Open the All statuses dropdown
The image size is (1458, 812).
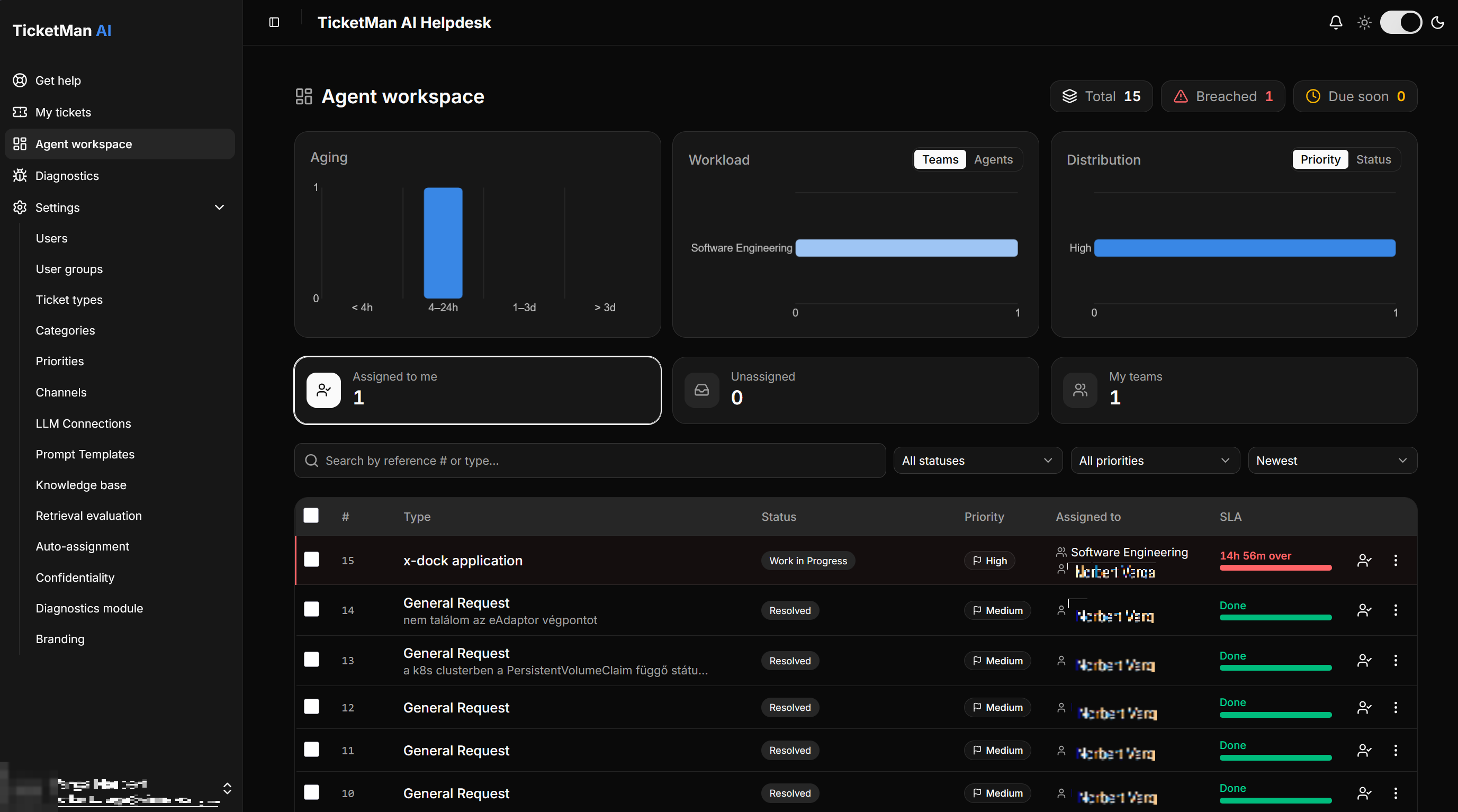[x=977, y=460]
